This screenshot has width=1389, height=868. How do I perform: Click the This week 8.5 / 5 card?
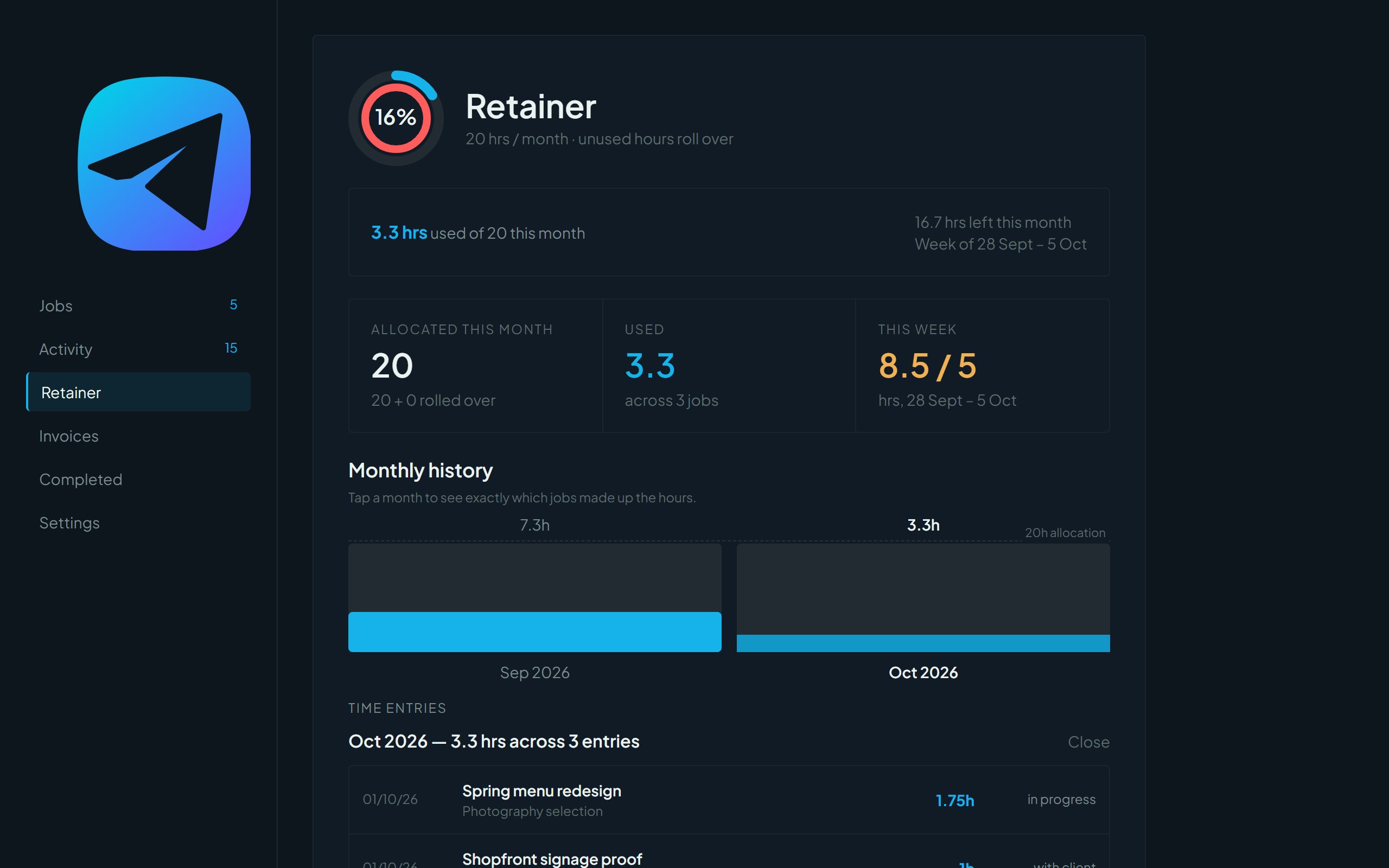click(983, 365)
